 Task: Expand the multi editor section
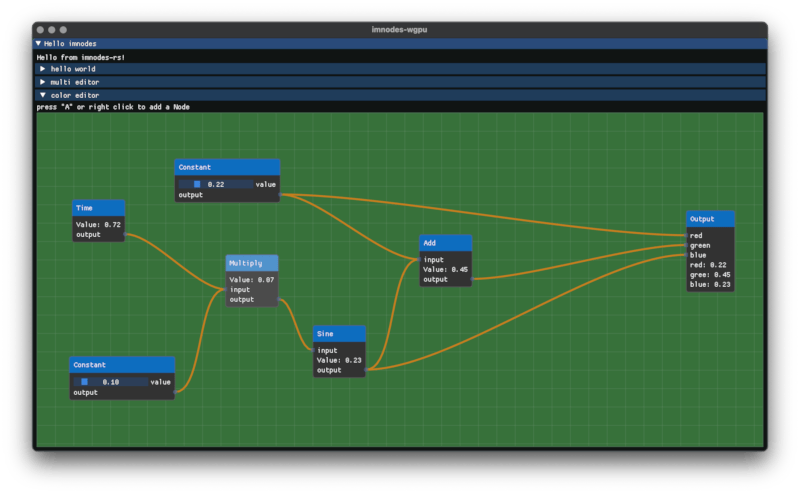[43, 82]
